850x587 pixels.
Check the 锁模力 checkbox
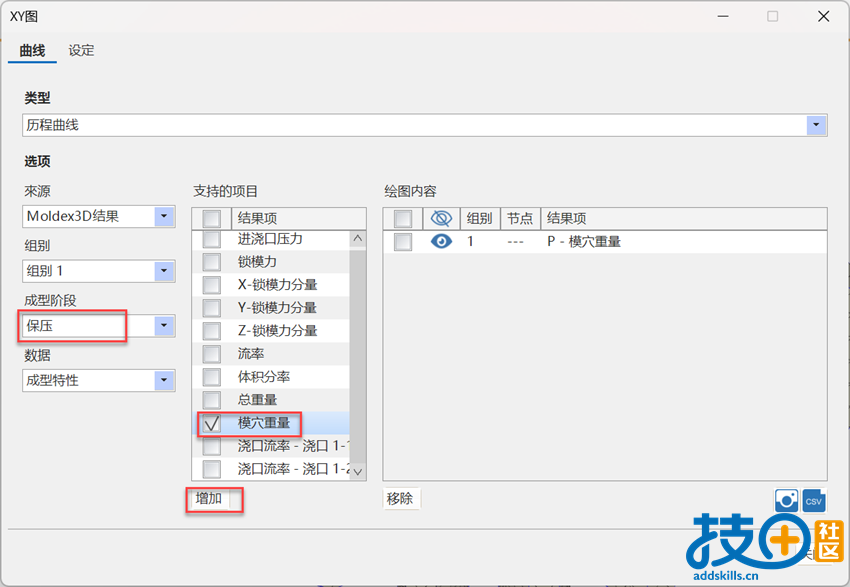coord(211,262)
